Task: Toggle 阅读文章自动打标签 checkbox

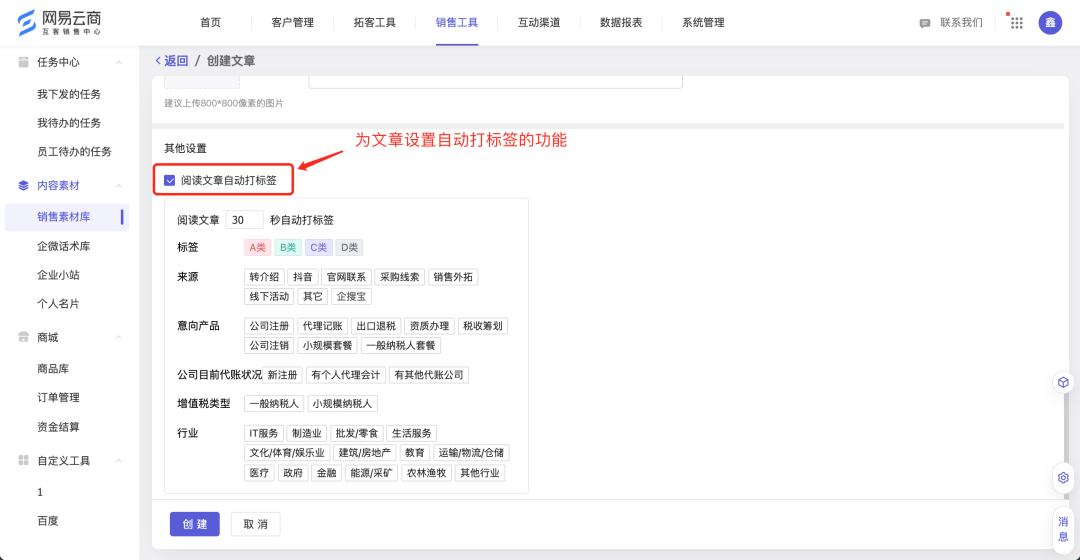Action: 169,180
